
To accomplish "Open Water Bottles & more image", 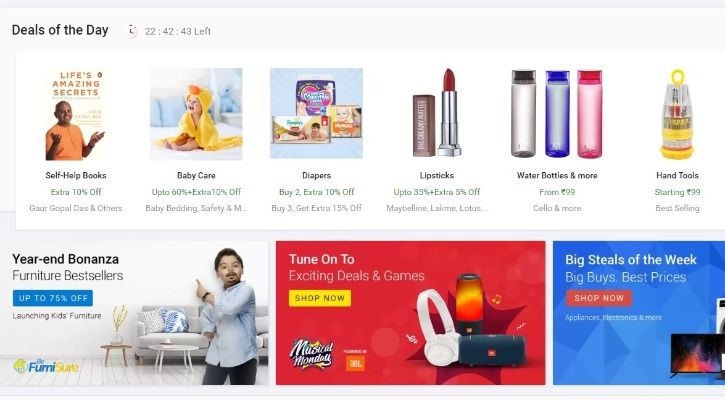I will tap(557, 113).
